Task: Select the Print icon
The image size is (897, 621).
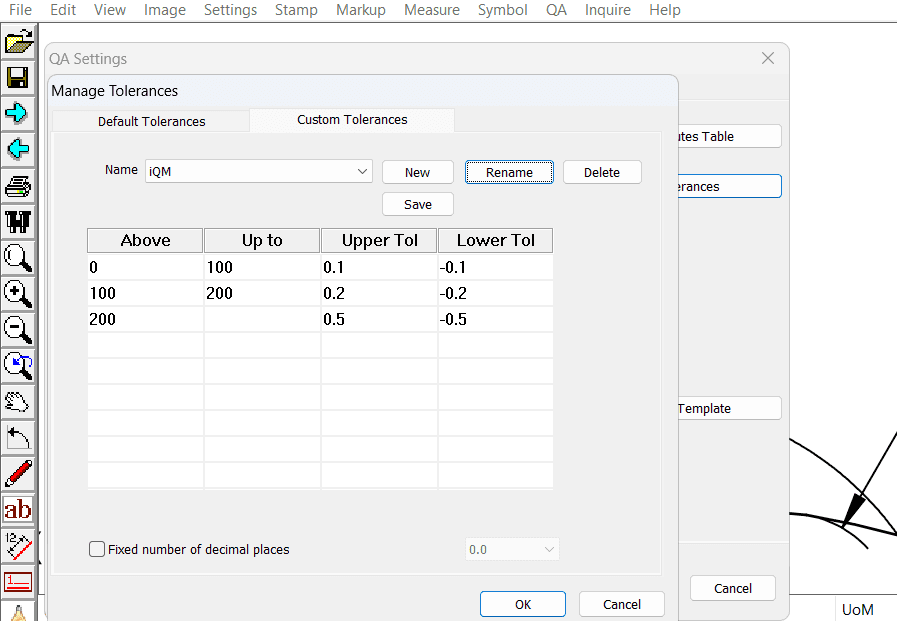Action: point(17,185)
